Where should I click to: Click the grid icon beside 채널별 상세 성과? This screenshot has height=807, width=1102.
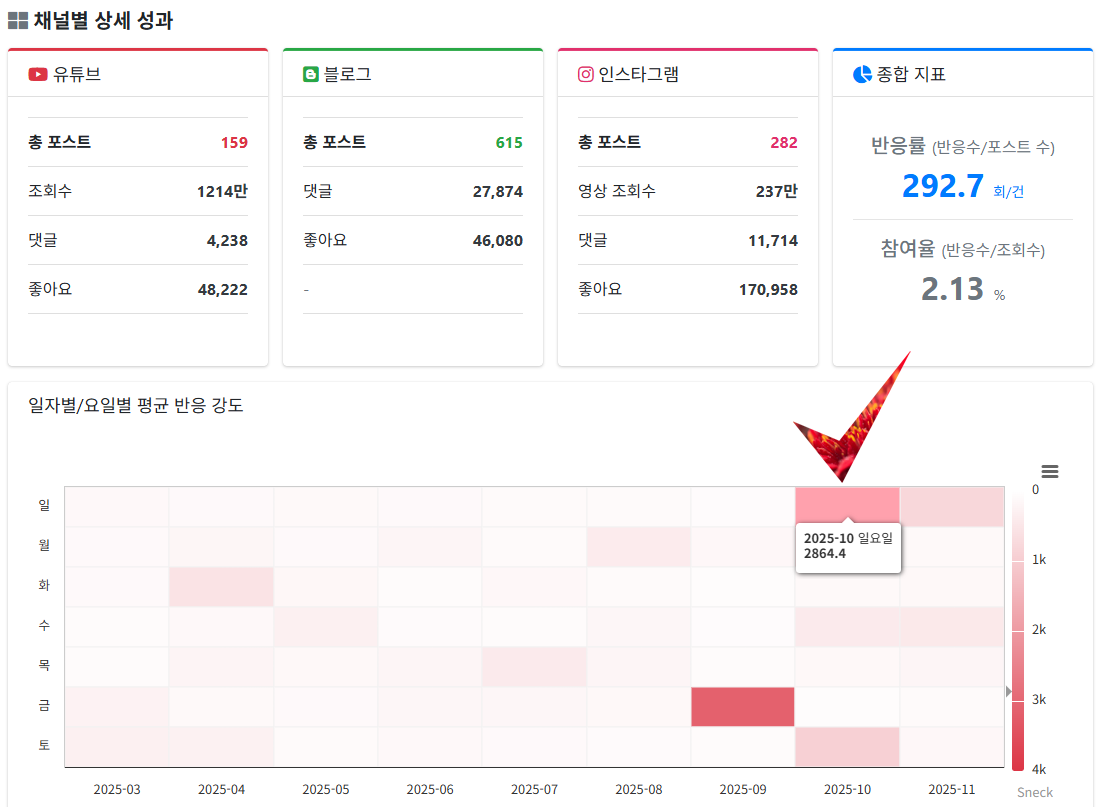coord(17,21)
